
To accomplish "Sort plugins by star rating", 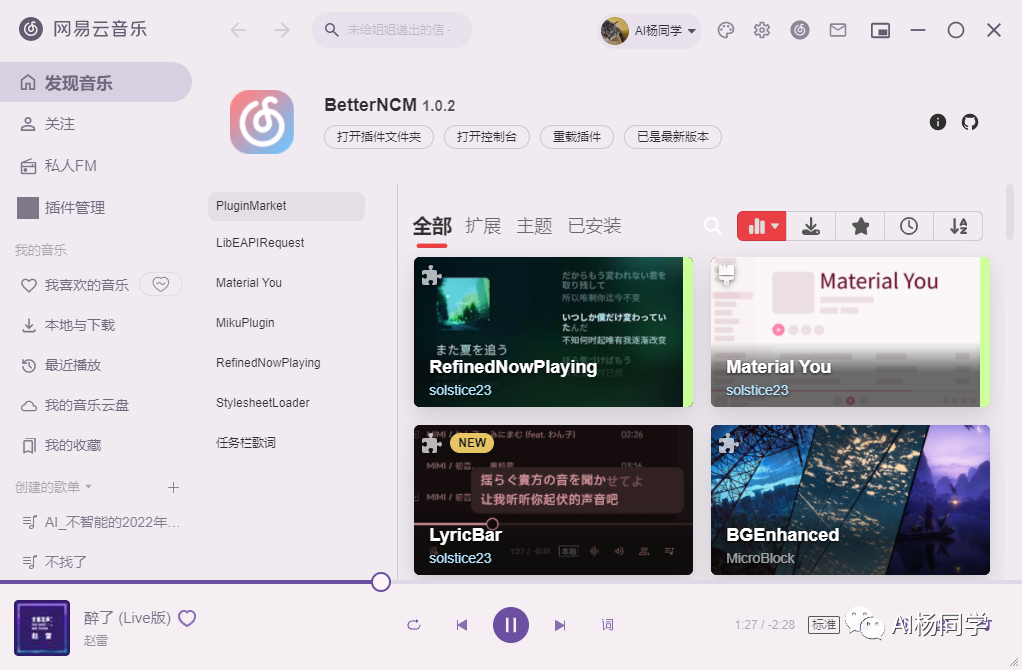I will [x=860, y=226].
